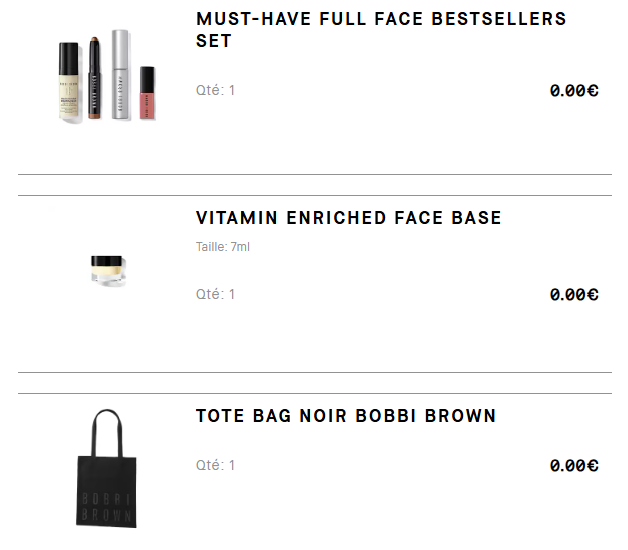Select the quantity label of tote bag
Image resolution: width=628 pixels, height=550 pixels.
click(x=215, y=465)
